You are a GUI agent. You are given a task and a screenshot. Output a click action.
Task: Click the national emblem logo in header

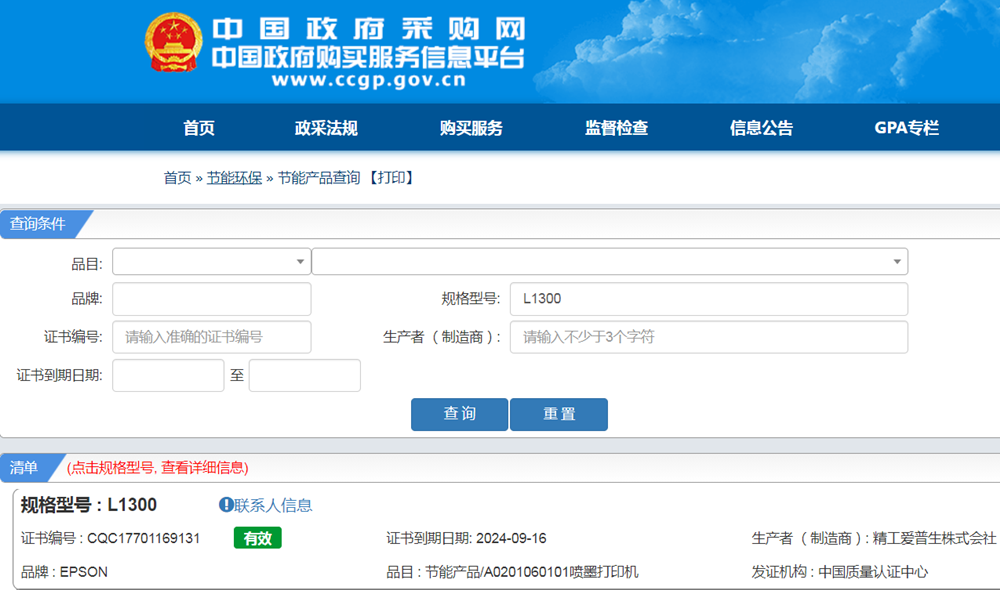(x=173, y=42)
